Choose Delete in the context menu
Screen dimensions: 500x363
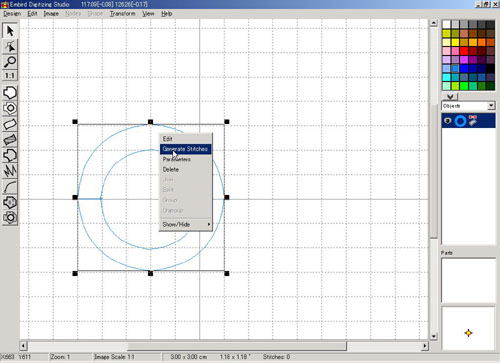[x=186, y=169]
